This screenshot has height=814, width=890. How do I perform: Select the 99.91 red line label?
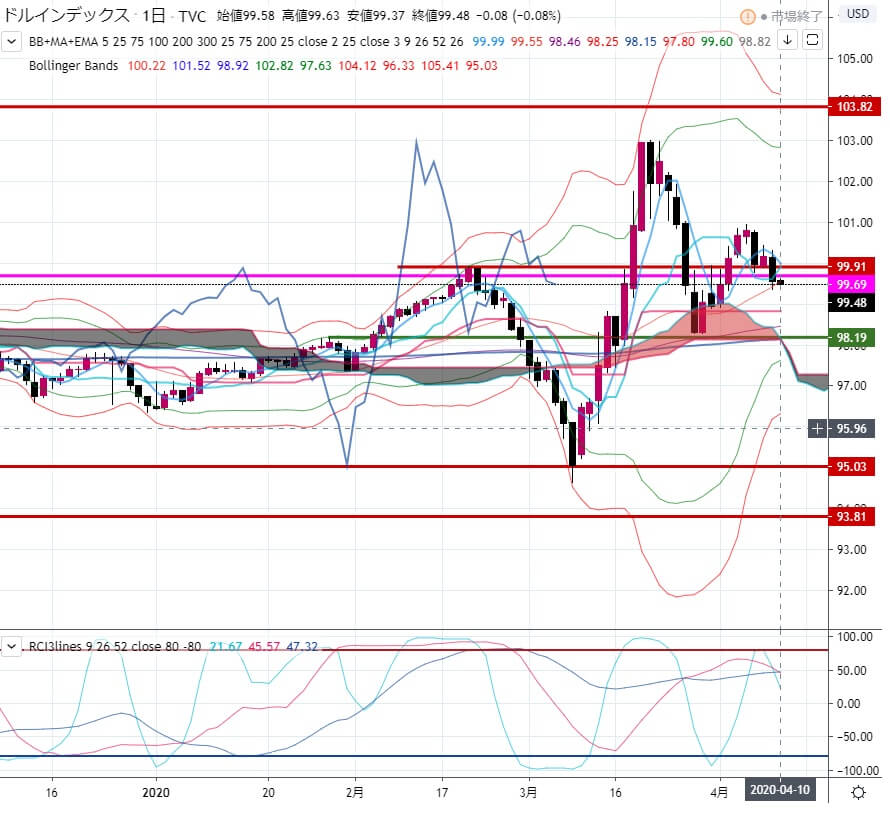tap(851, 266)
